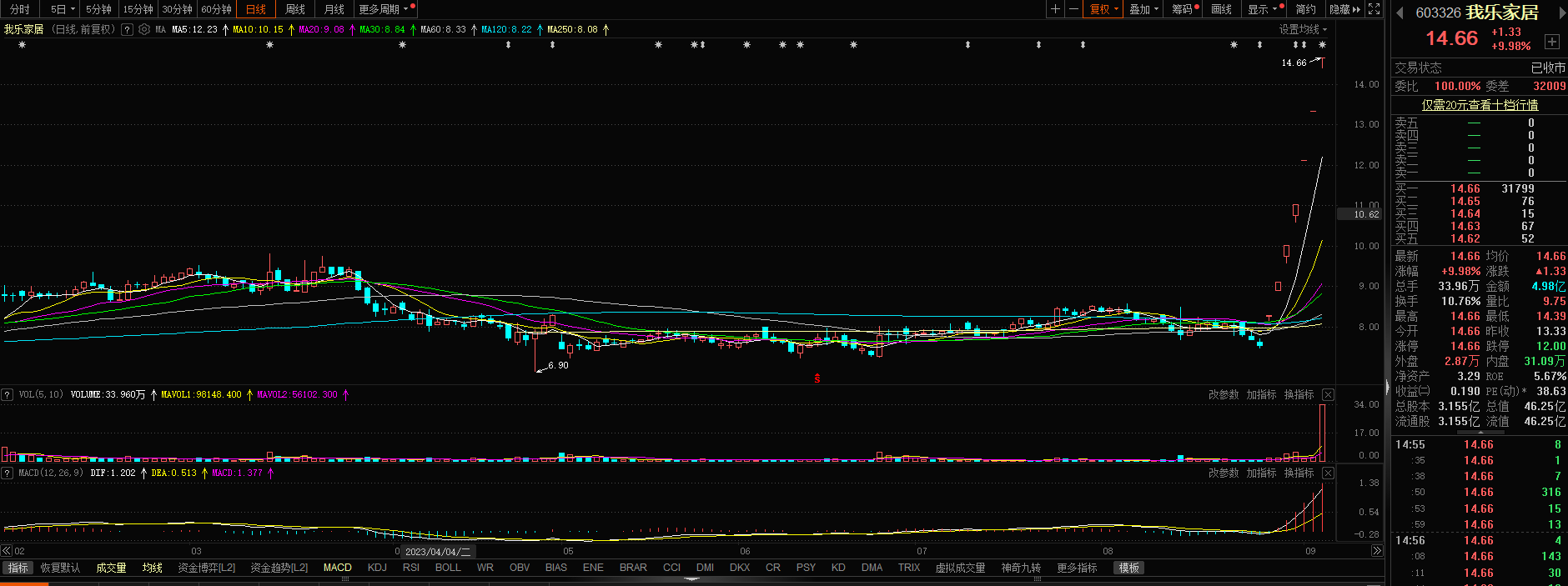Image resolution: width=1568 pixels, height=586 pixels.
Task: Expand the 更多周期 periods dropdown
Action: (x=383, y=9)
